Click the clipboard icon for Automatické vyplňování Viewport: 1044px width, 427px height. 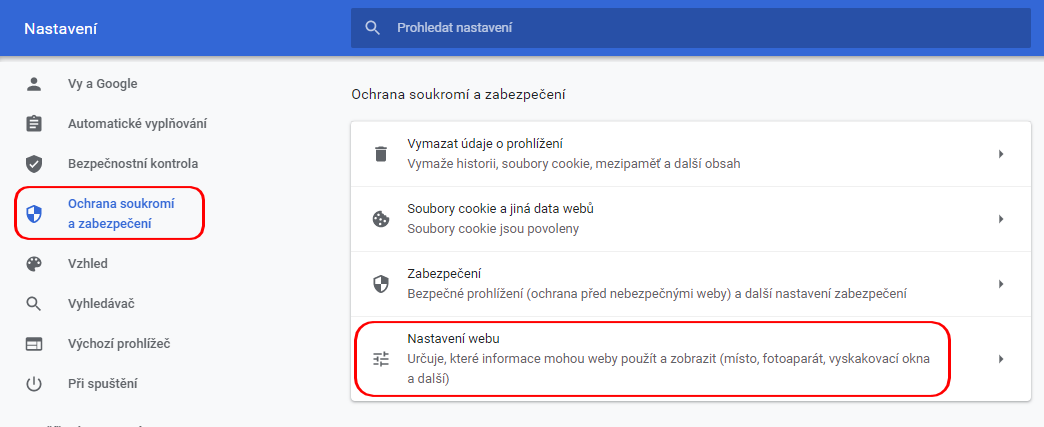point(34,124)
